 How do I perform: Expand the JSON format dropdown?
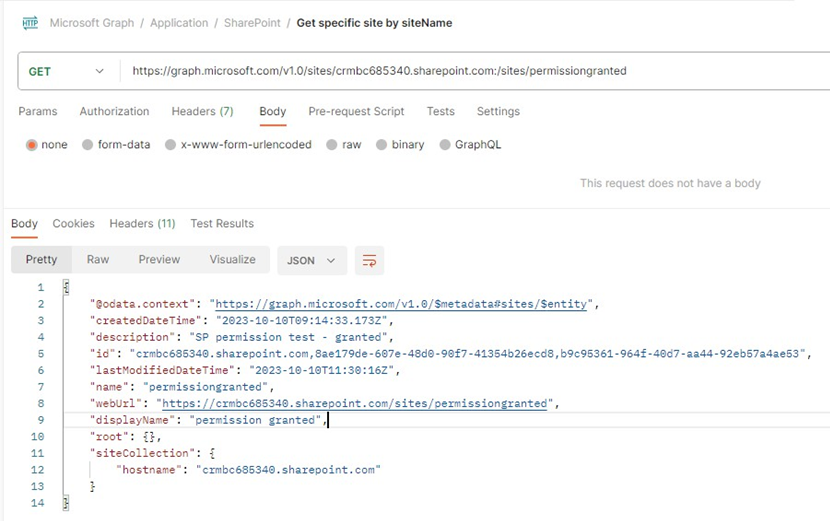click(x=312, y=260)
